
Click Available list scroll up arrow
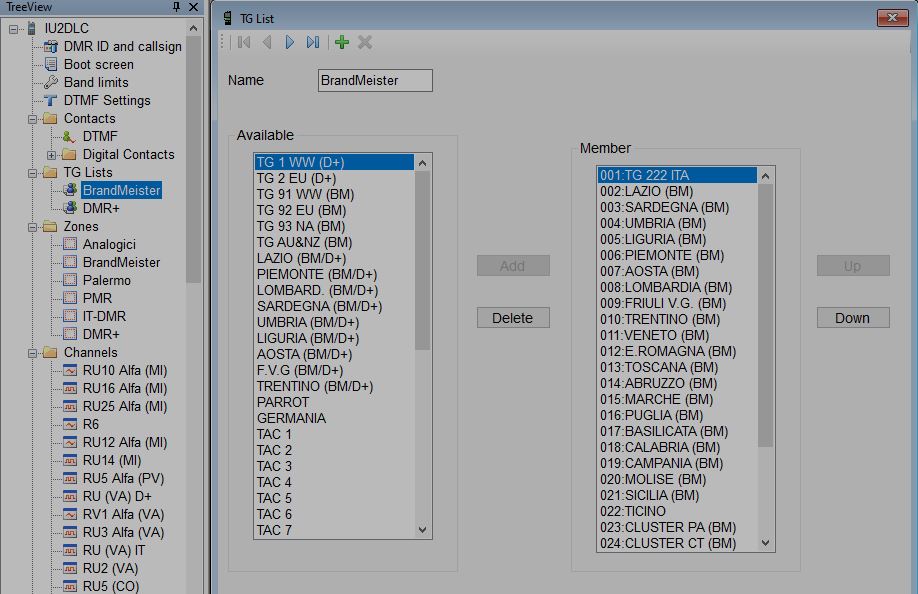pyautogui.click(x=422, y=163)
